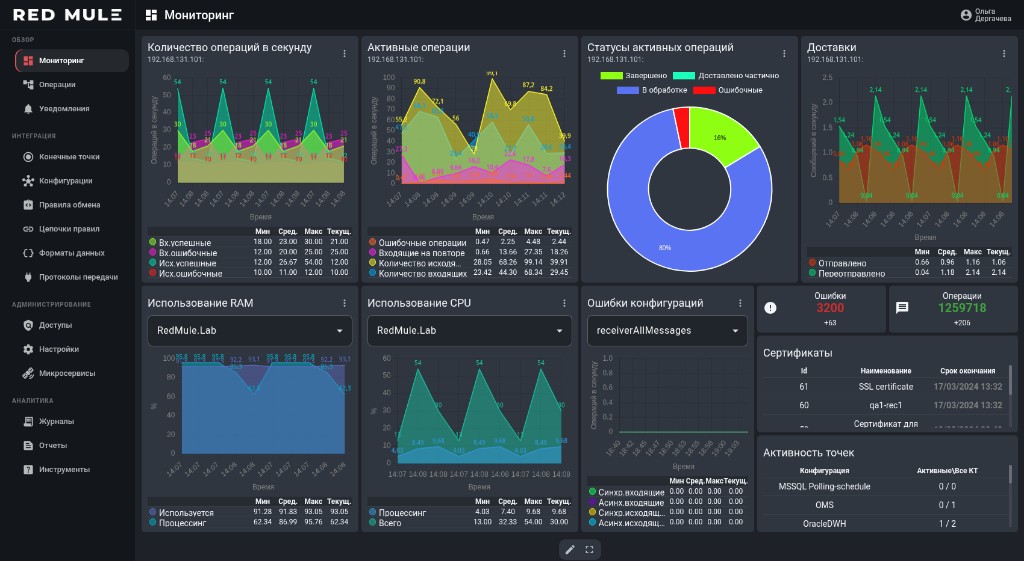The height and width of the screenshot is (561, 1024).
Task: Open Конечные точки page
Action: coord(72,157)
